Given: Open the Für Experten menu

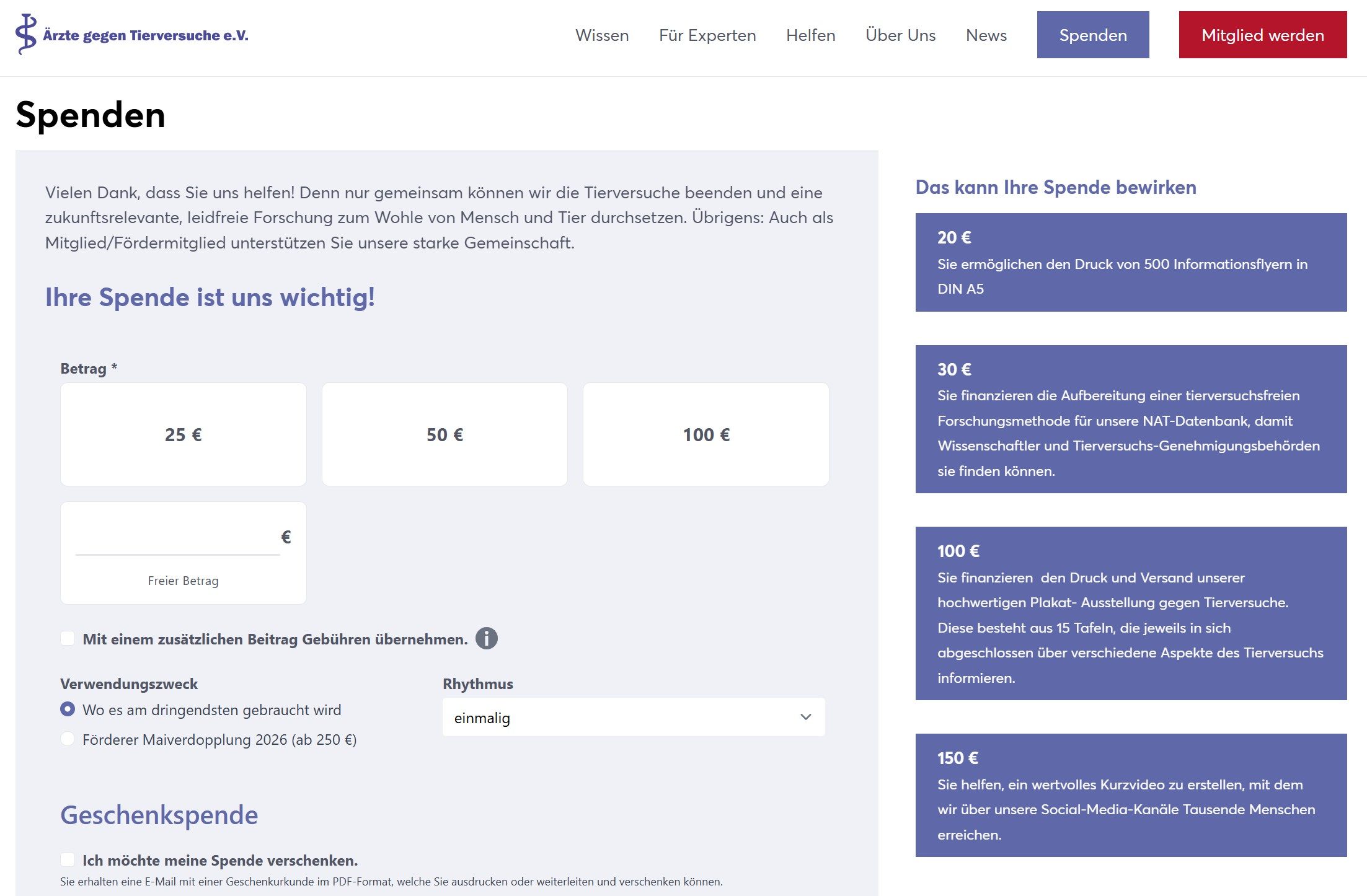Looking at the screenshot, I should 707,35.
